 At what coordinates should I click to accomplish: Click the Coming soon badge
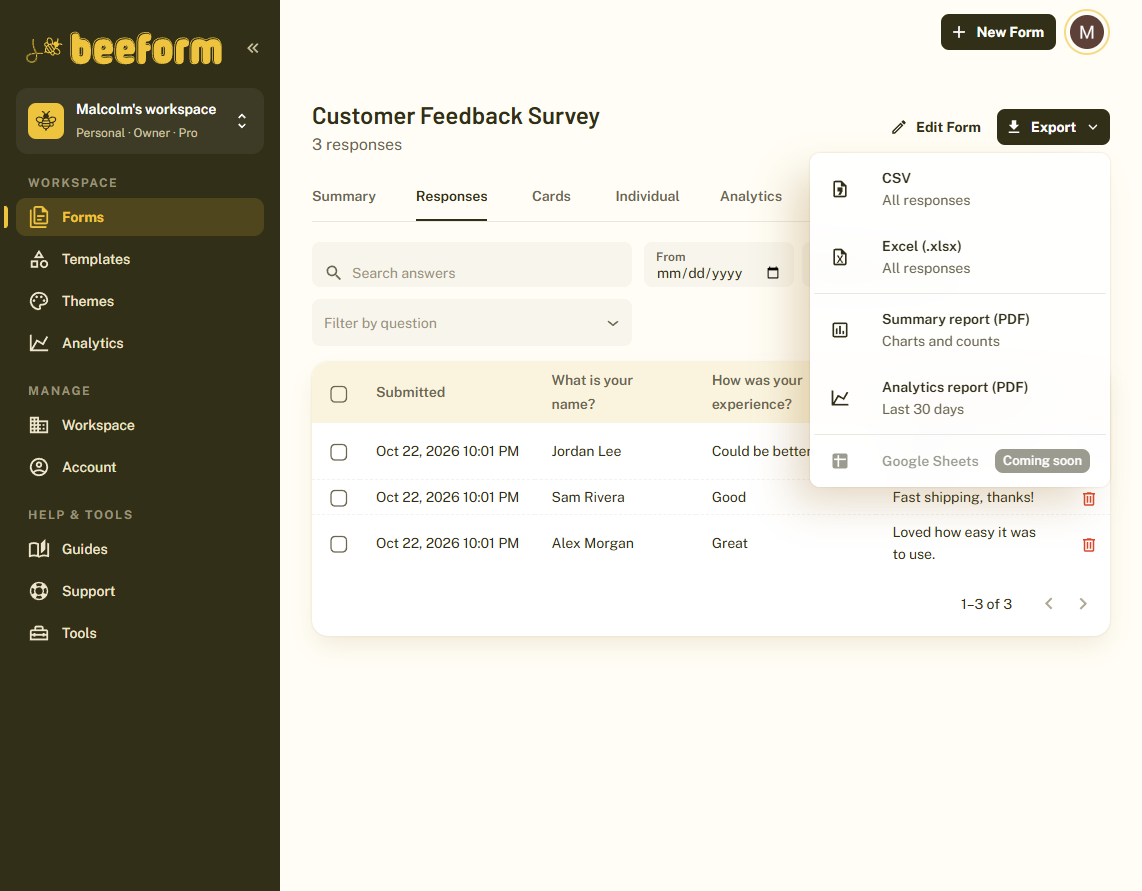[x=1042, y=460]
